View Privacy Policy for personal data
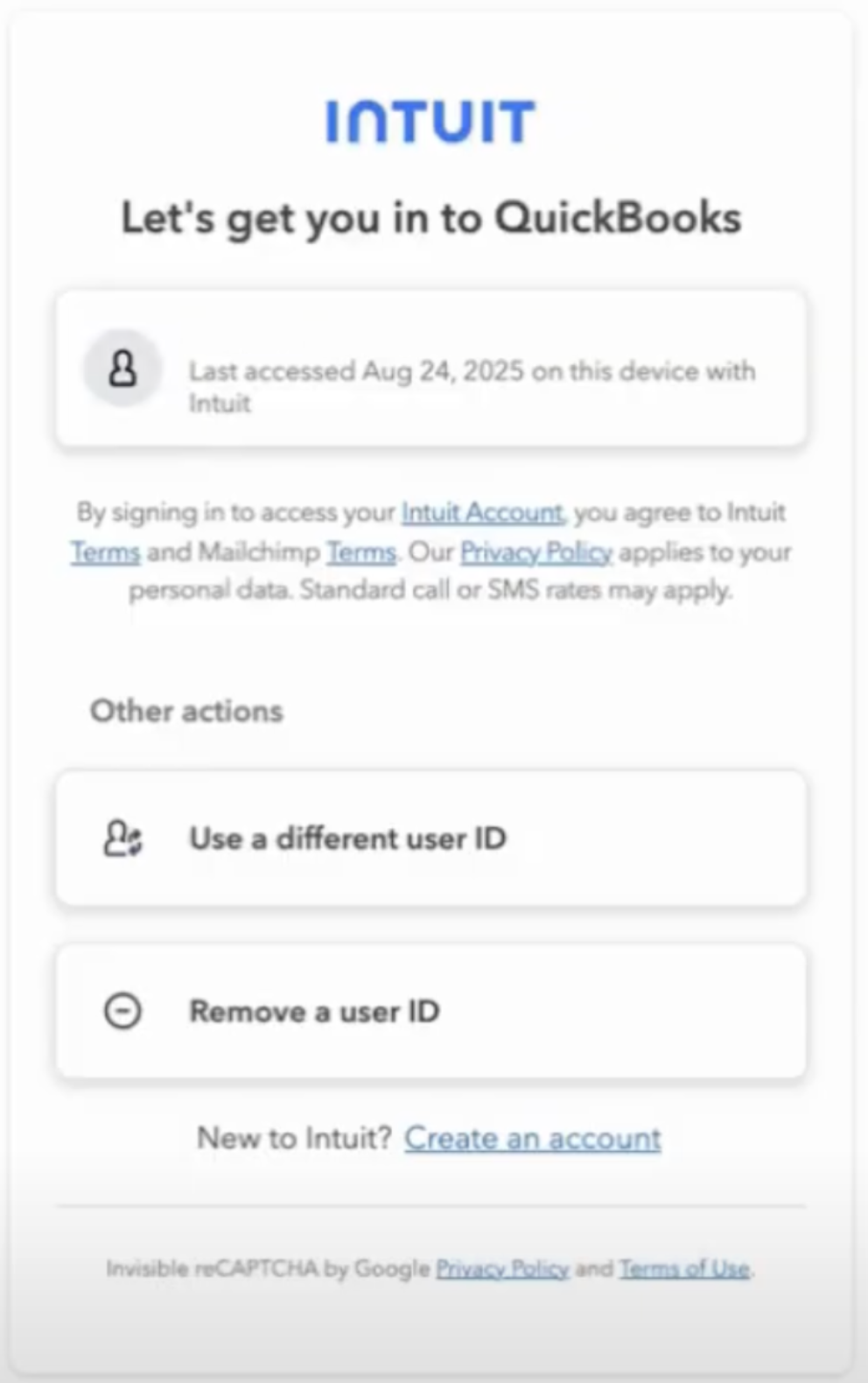Image resolution: width=868 pixels, height=1383 pixels. 535,552
